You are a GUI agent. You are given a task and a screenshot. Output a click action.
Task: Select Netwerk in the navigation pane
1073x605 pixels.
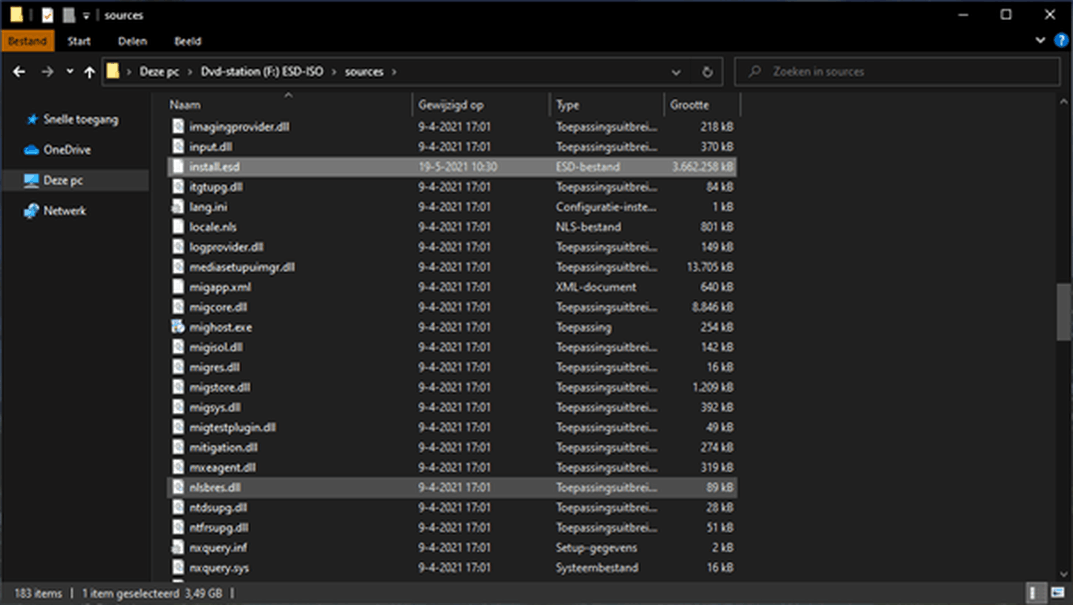coord(65,211)
